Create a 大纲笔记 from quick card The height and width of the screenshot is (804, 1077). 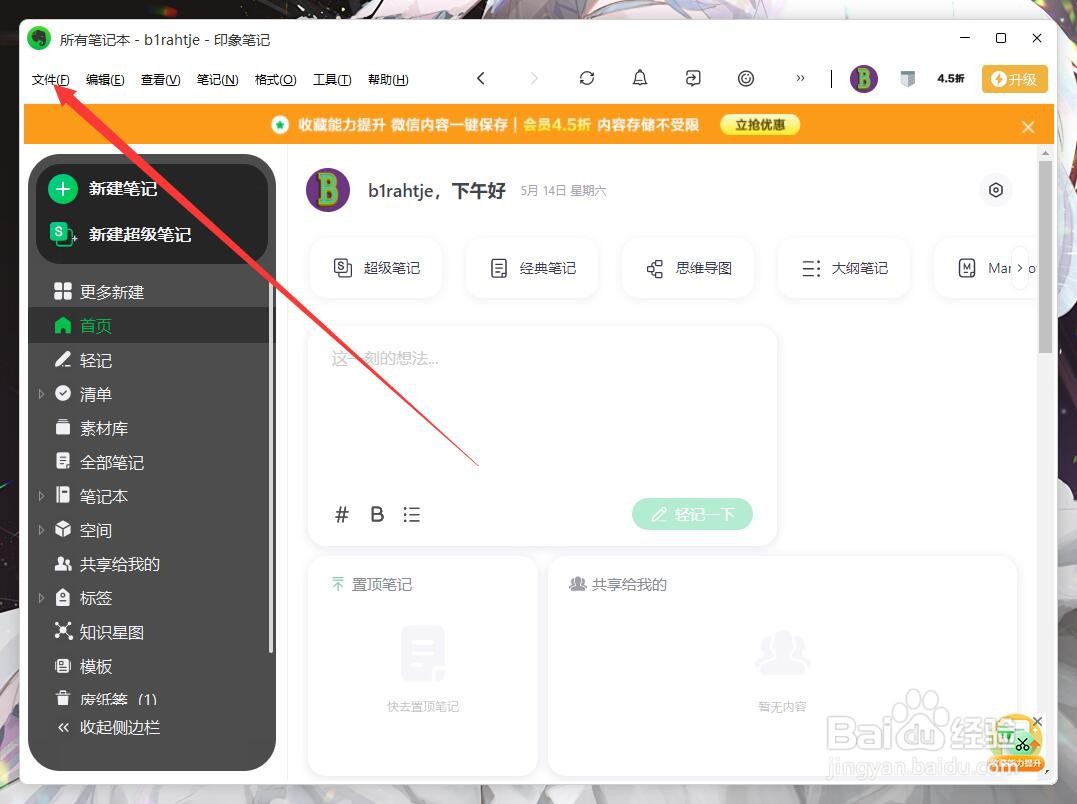843,268
